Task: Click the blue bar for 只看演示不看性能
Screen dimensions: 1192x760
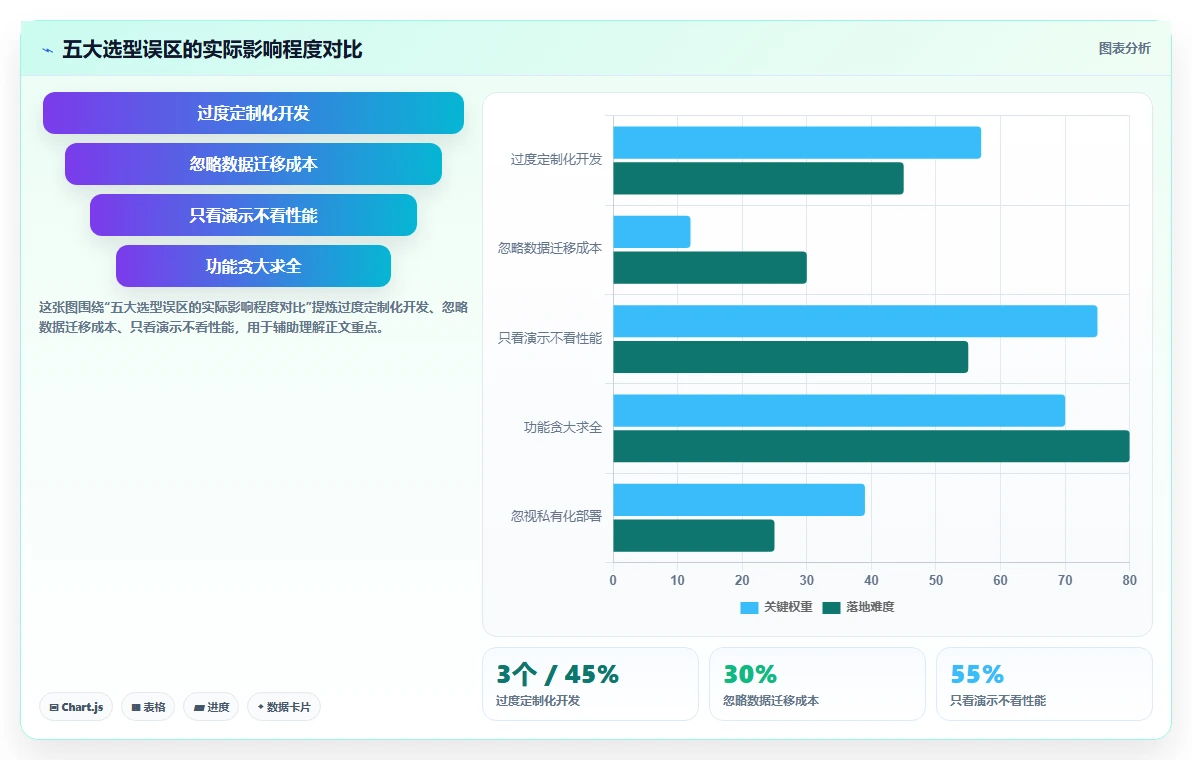Action: (855, 321)
